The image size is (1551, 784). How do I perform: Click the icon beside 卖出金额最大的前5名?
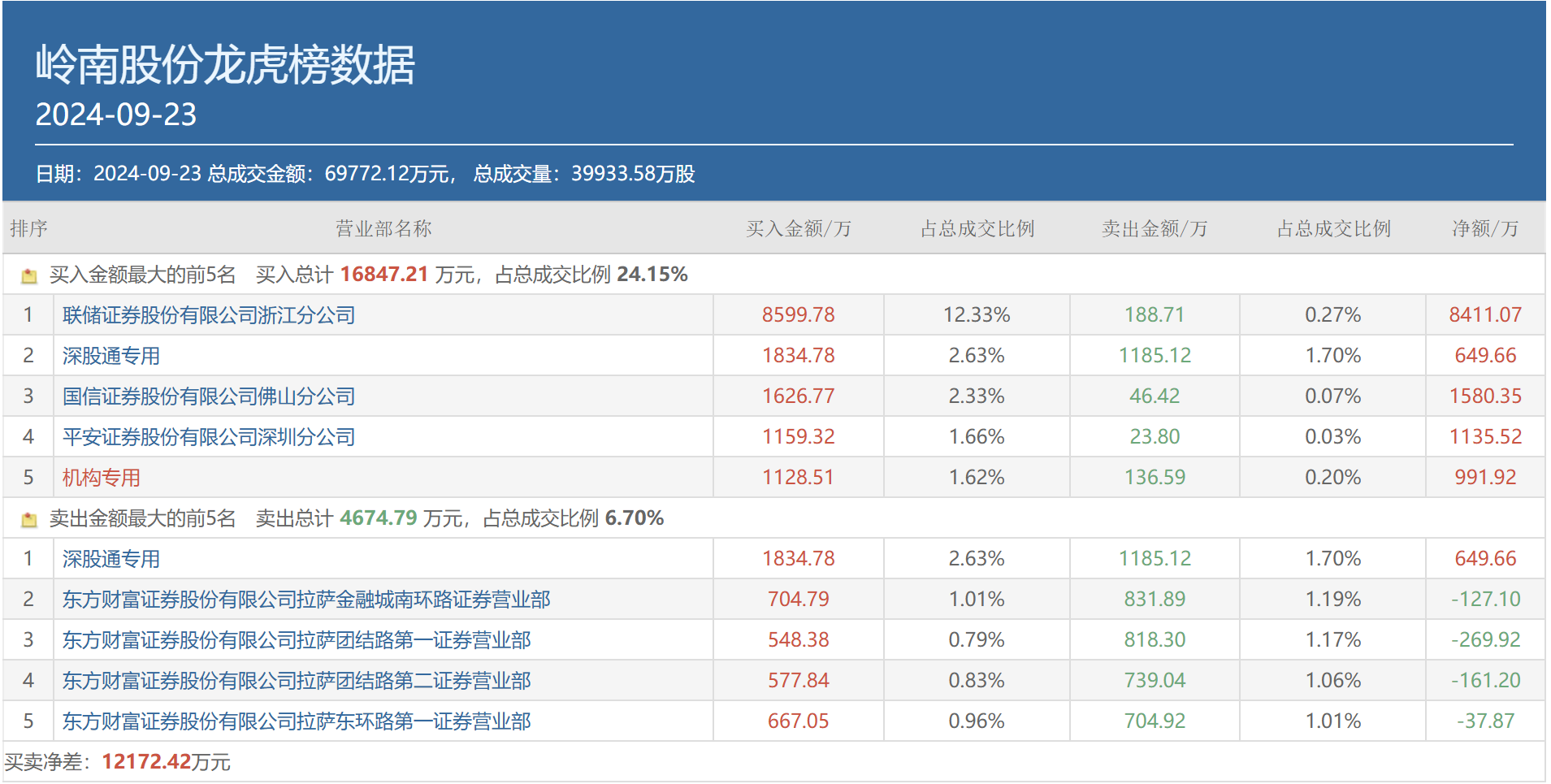coord(29,519)
